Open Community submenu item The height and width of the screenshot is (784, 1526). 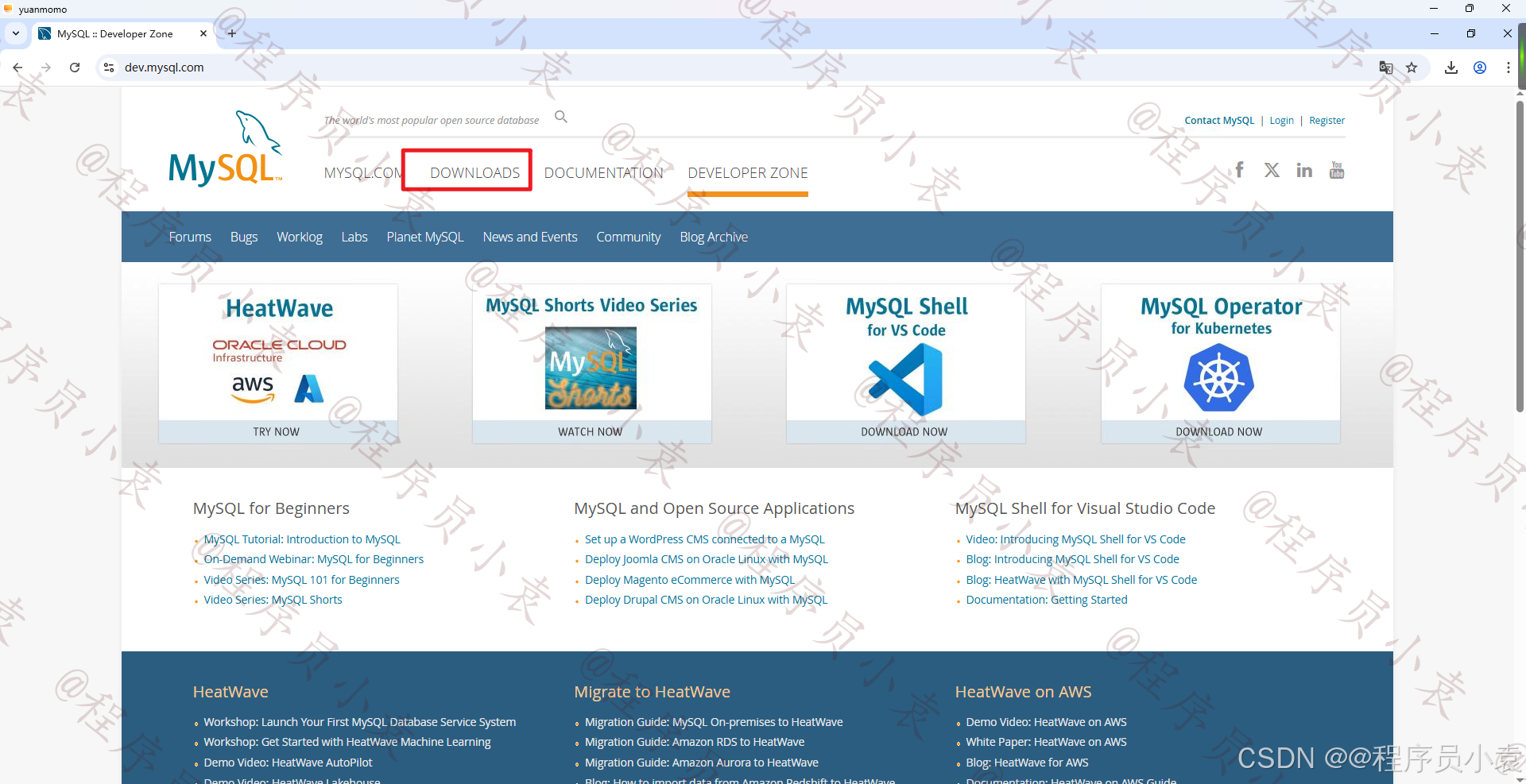tap(629, 237)
